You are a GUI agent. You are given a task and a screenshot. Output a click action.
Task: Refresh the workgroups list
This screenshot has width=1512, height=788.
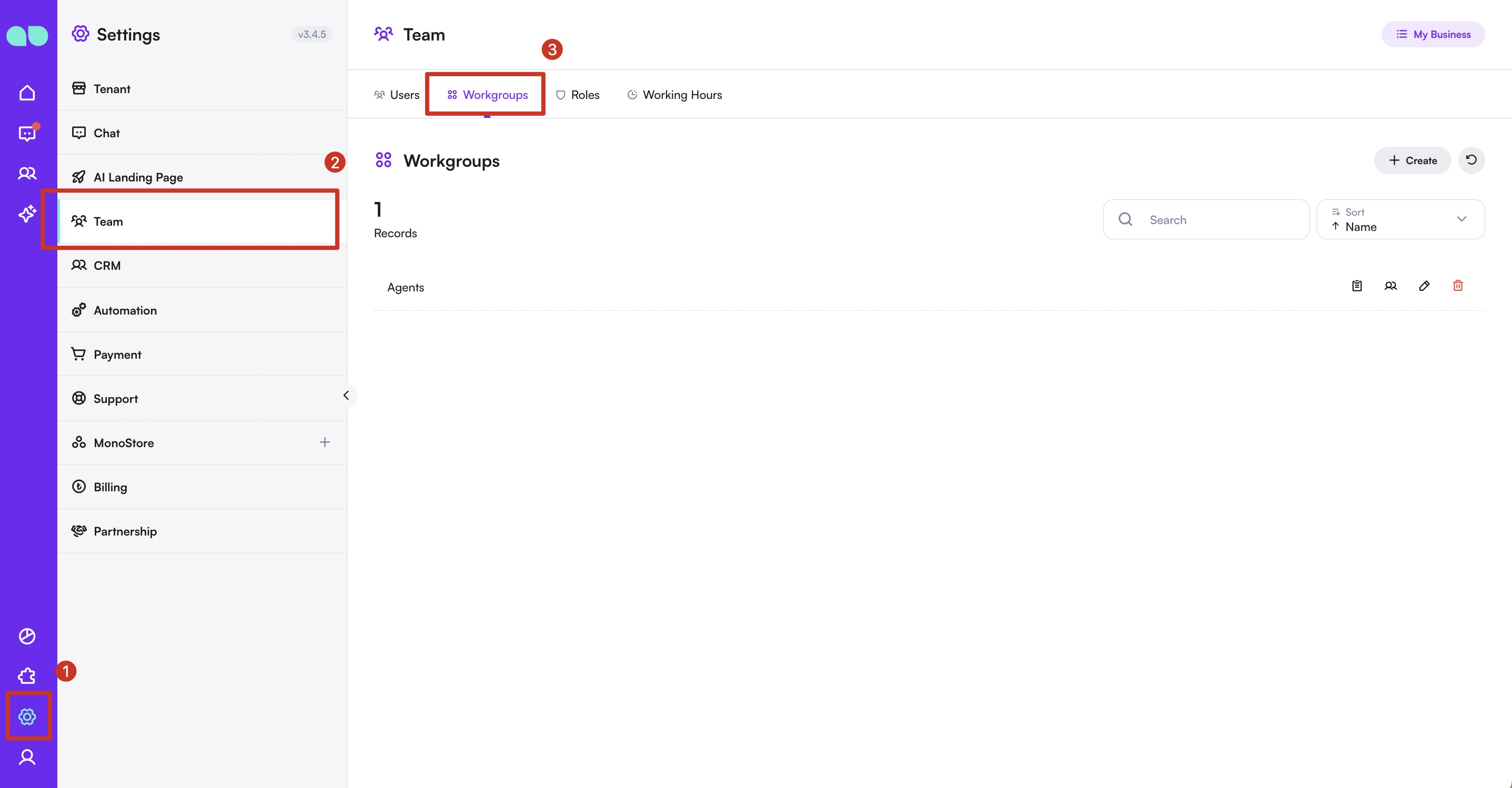[x=1471, y=160]
